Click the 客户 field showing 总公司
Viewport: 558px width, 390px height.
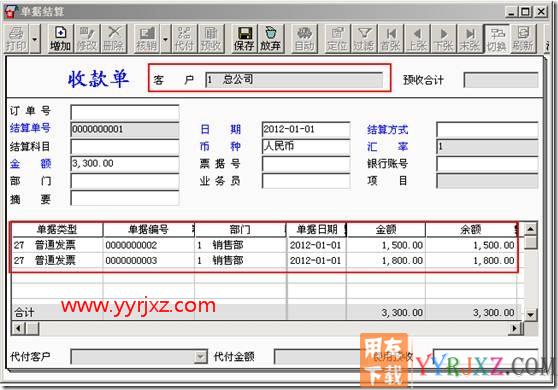(294, 80)
